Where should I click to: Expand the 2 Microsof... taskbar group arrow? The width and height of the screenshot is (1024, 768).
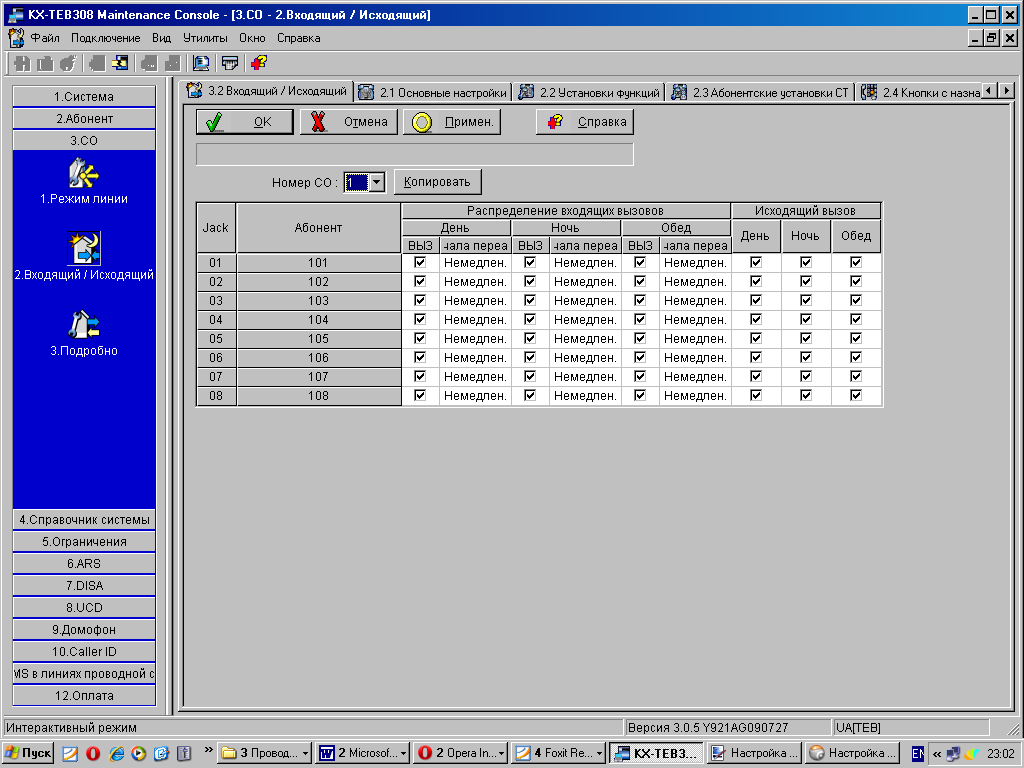point(403,754)
